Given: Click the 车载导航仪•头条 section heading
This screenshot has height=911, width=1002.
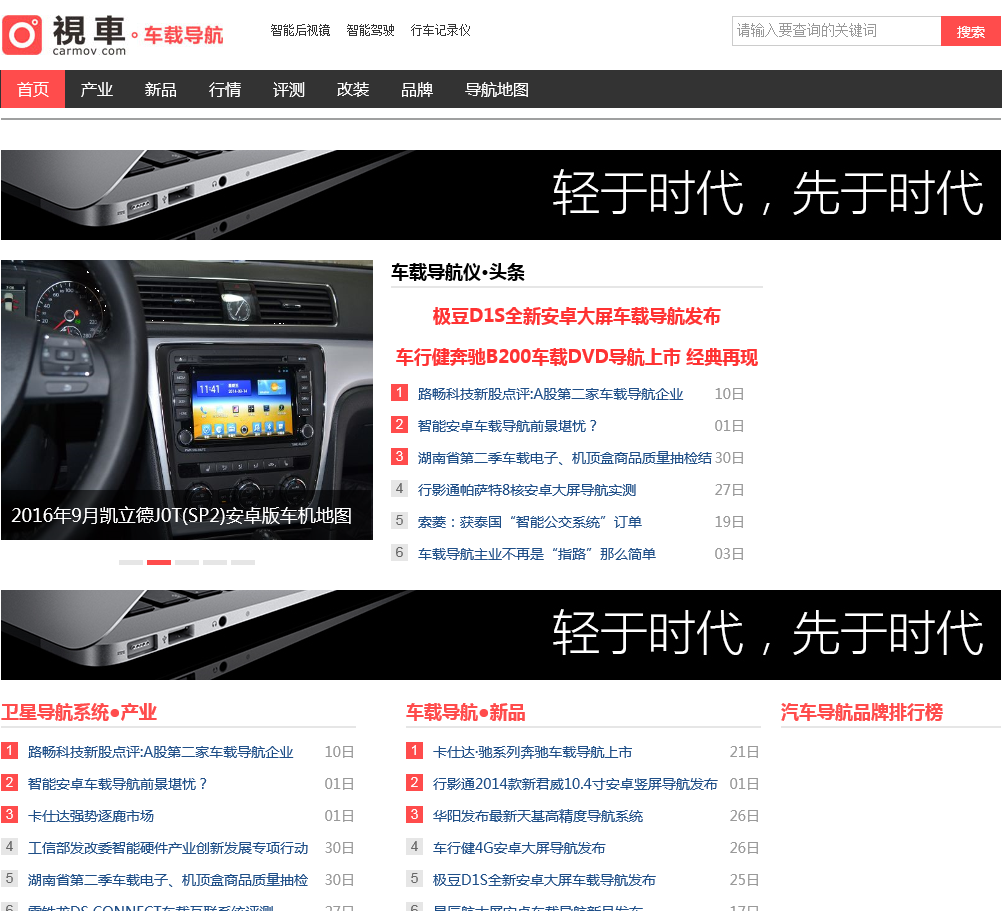Looking at the screenshot, I should point(458,272).
